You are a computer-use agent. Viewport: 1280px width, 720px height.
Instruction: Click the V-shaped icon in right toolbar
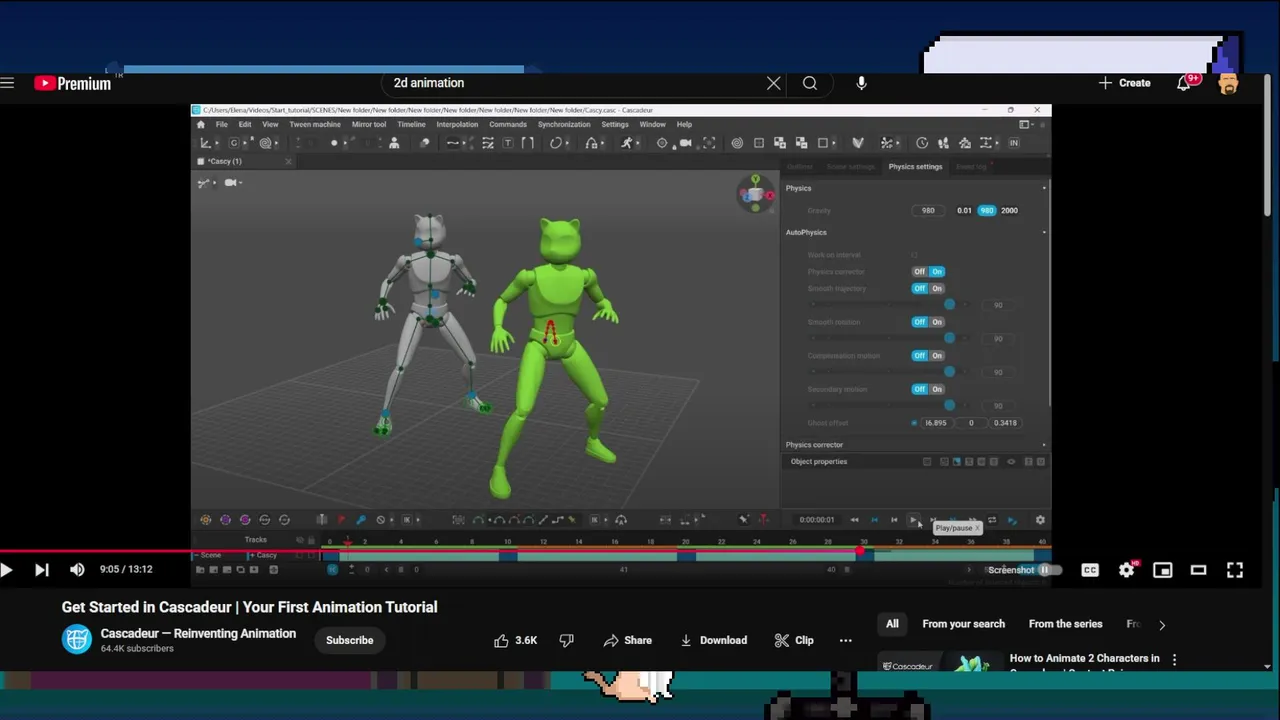pos(858,143)
